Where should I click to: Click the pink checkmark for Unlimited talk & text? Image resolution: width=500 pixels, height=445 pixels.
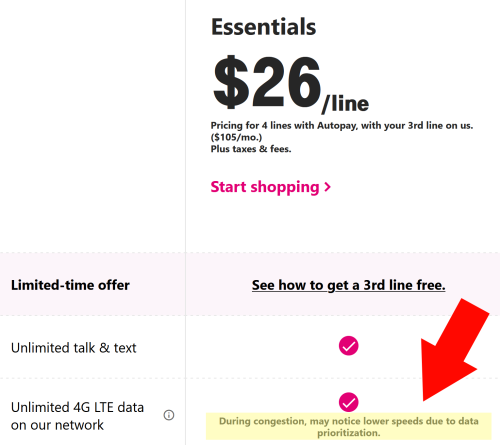[x=349, y=346]
